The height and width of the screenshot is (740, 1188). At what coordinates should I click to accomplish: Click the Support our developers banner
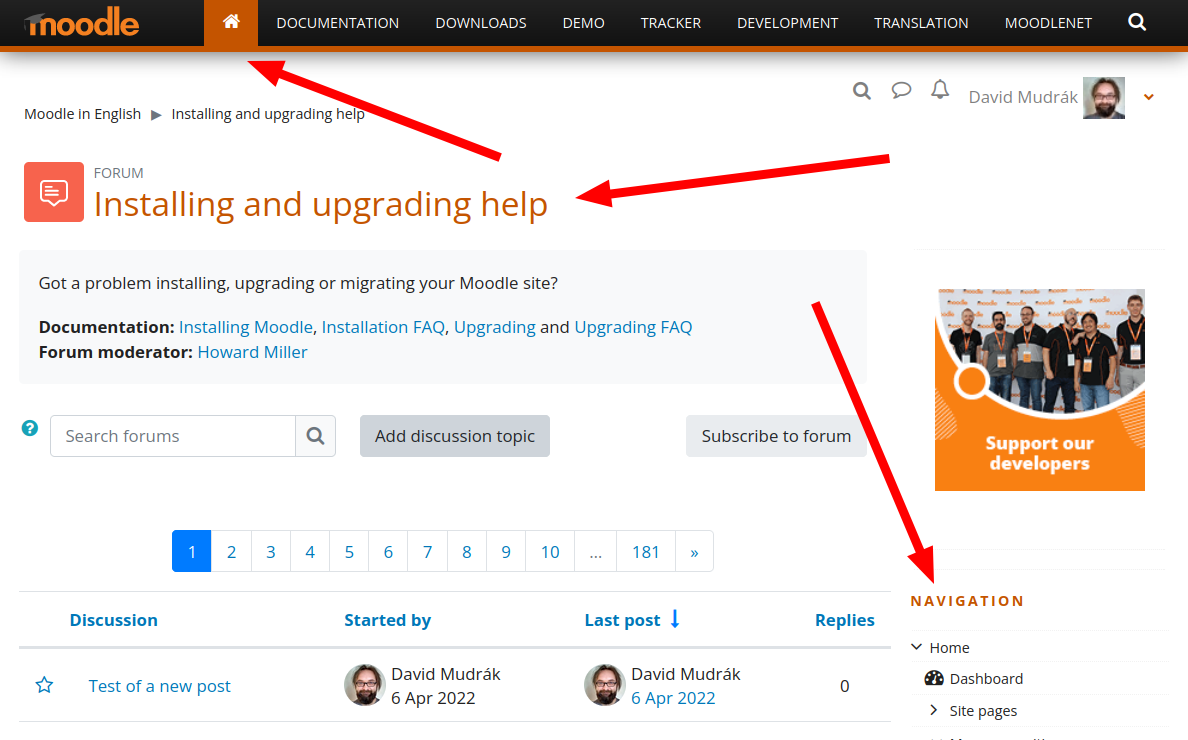pos(1040,389)
